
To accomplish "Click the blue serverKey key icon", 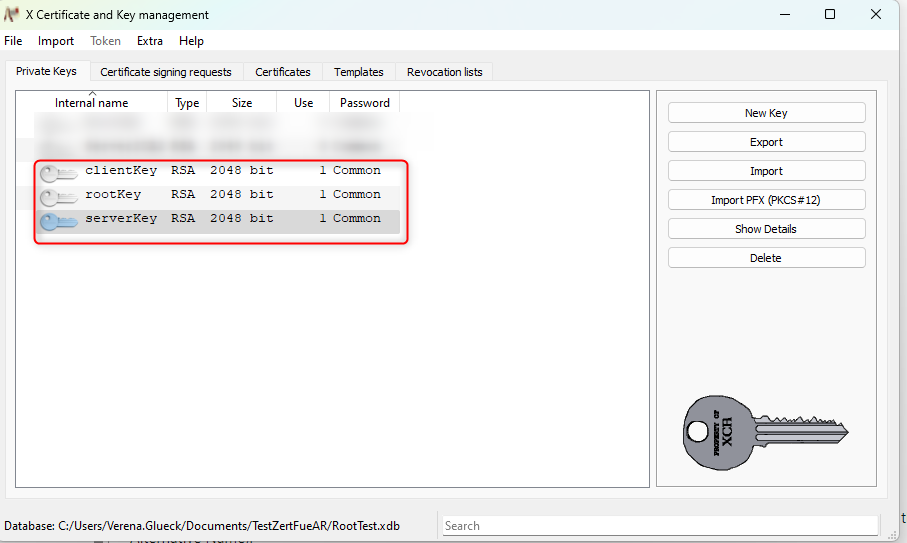I will [x=58, y=221].
